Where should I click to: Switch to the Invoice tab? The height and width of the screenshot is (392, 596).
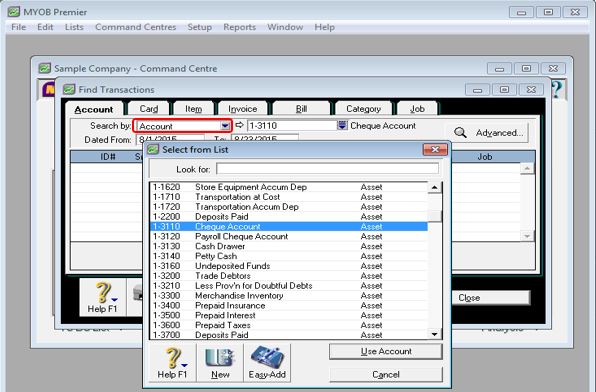tap(243, 109)
